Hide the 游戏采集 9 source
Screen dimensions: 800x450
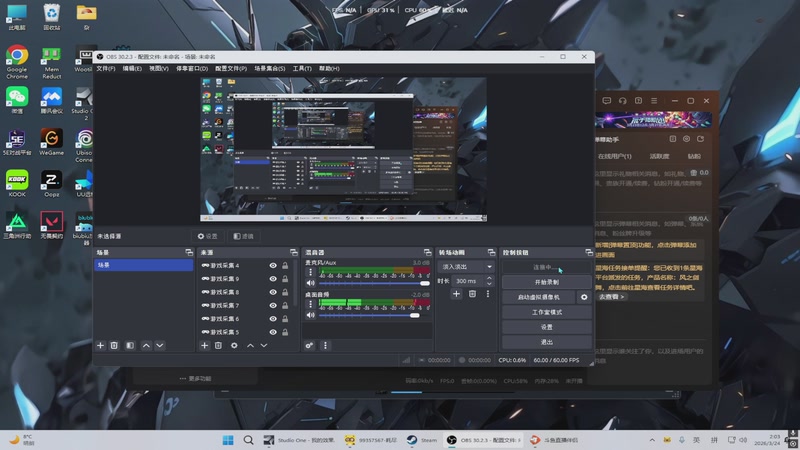click(273, 279)
